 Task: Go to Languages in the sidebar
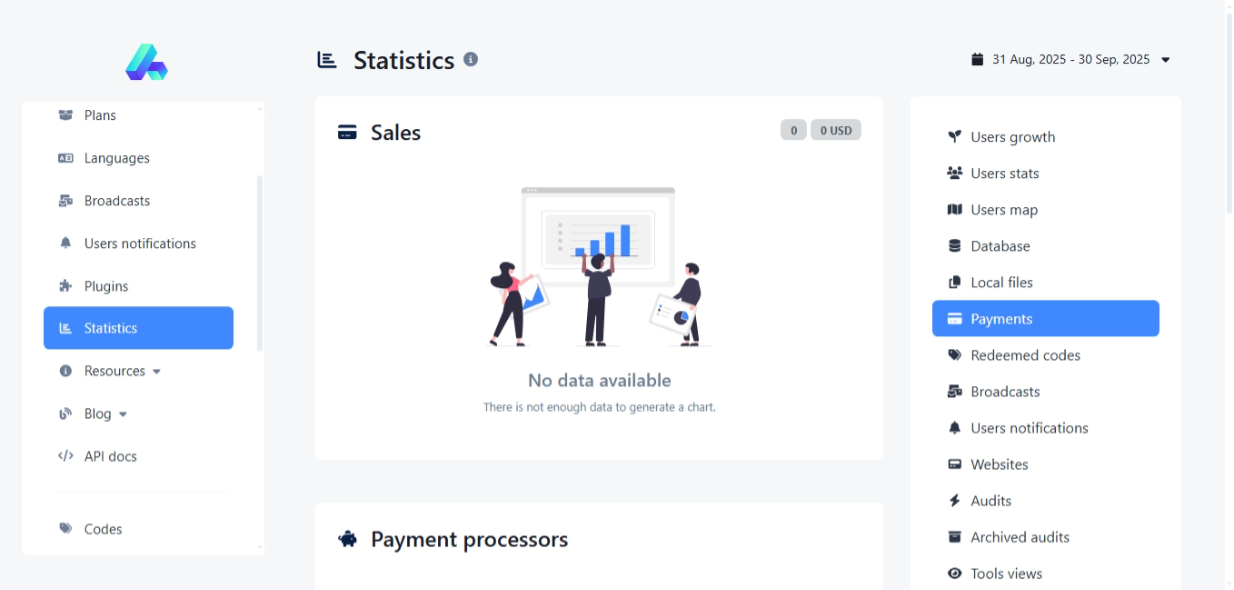point(116,158)
